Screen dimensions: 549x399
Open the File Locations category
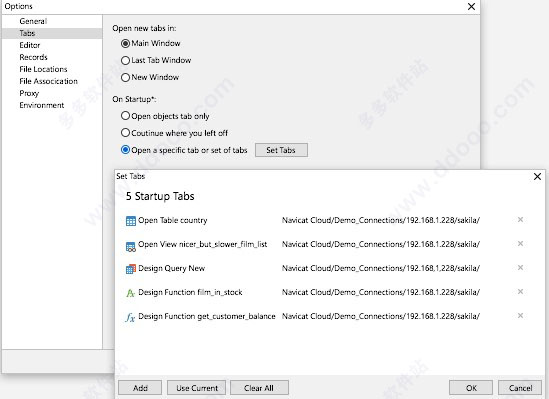43,69
